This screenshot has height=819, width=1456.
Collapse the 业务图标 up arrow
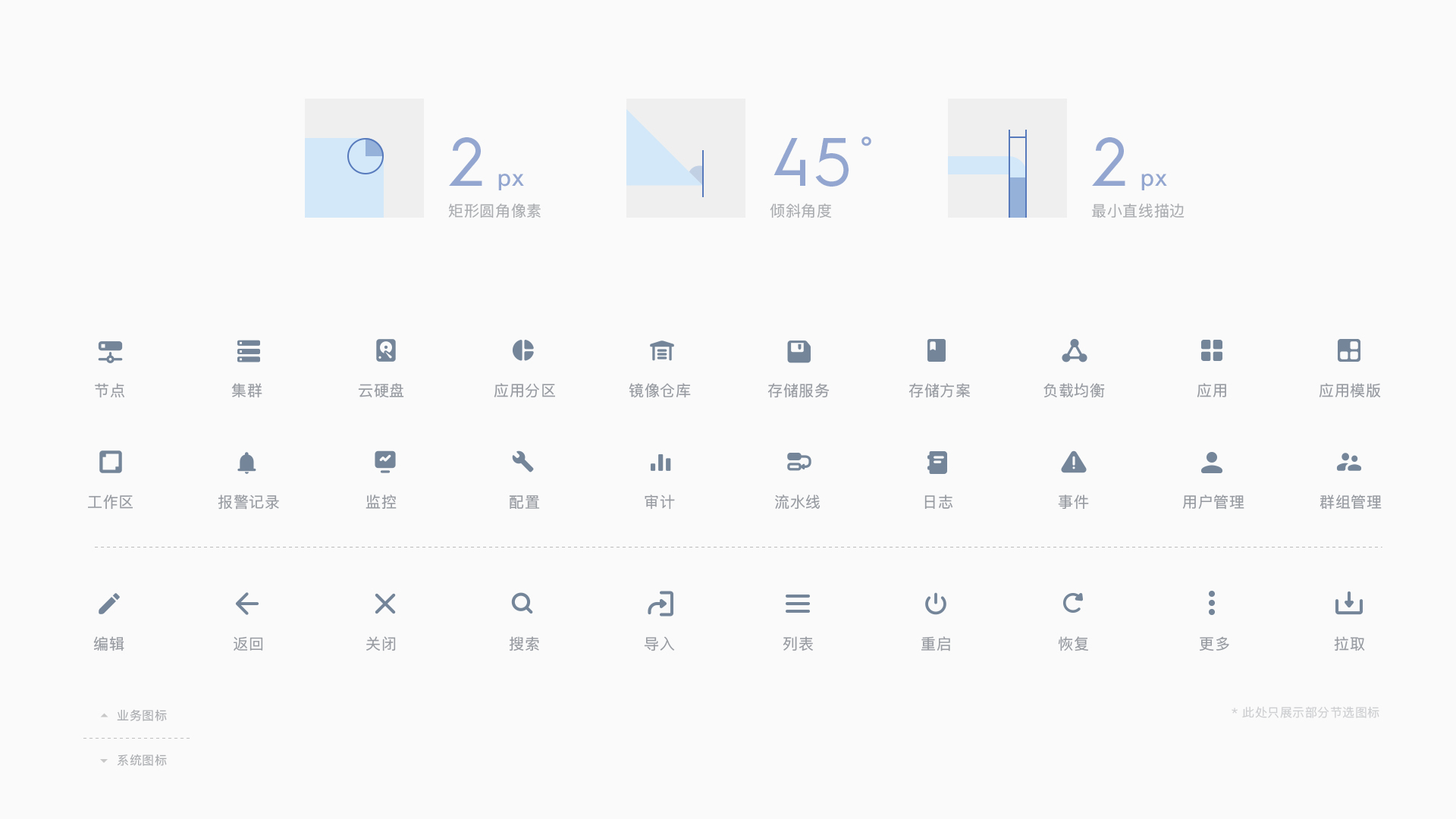click(104, 715)
